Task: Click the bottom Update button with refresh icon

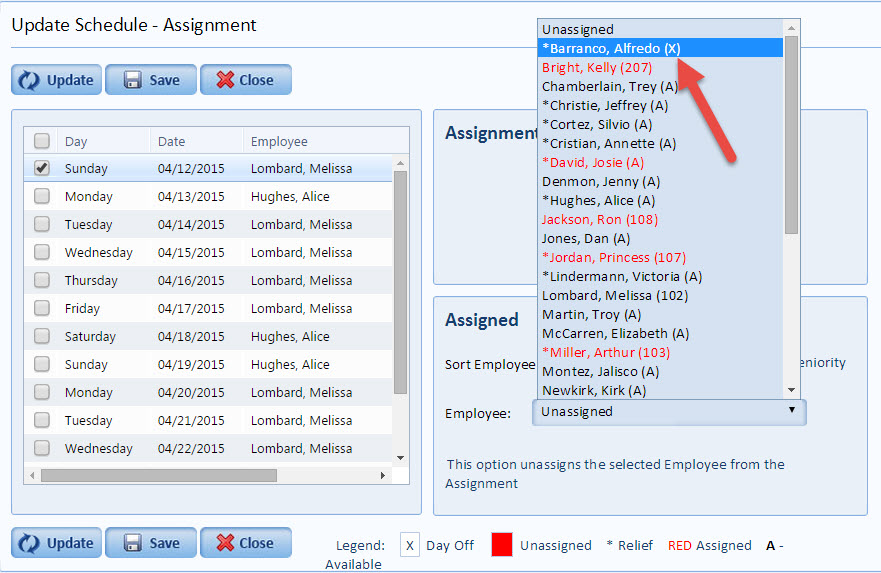Action: pyautogui.click(x=57, y=543)
